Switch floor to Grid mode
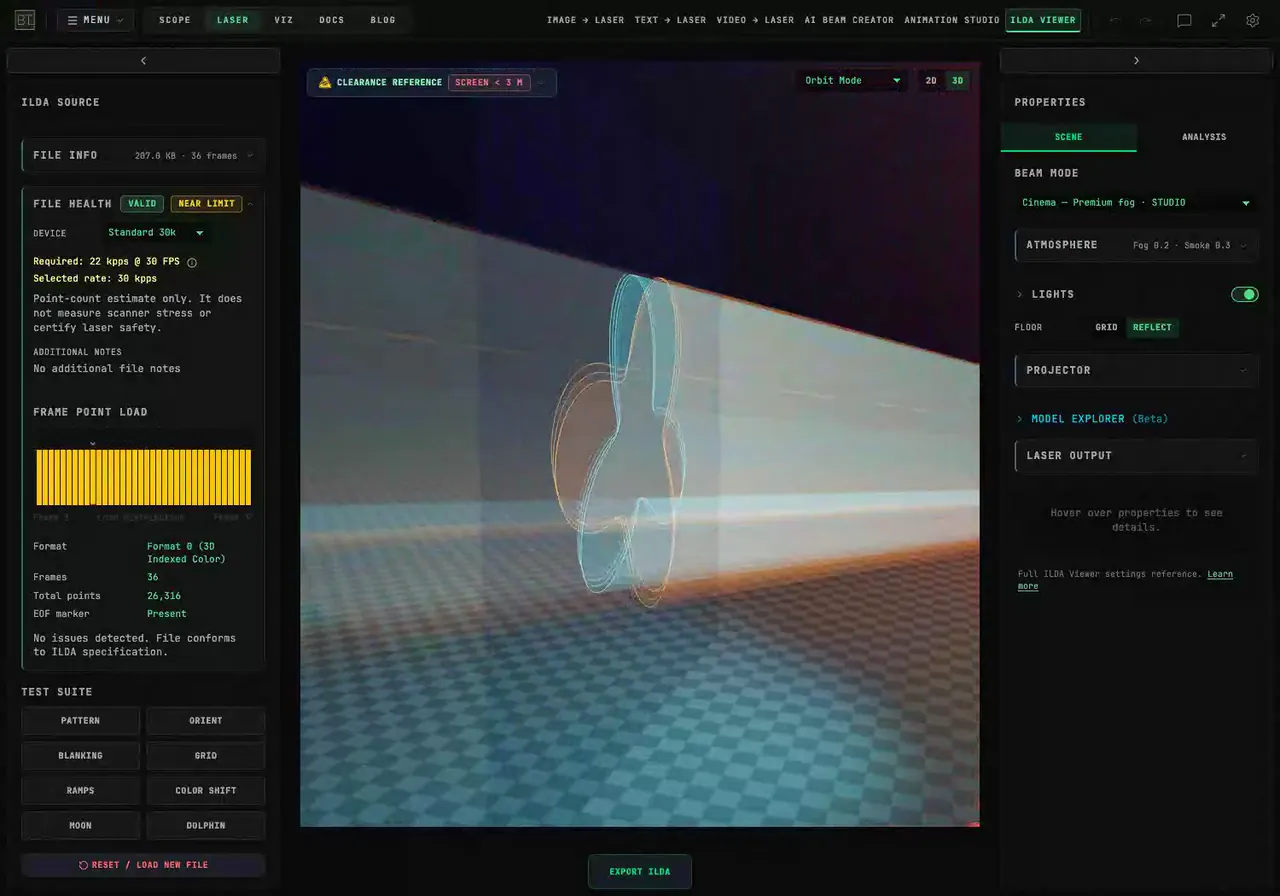 point(1106,327)
